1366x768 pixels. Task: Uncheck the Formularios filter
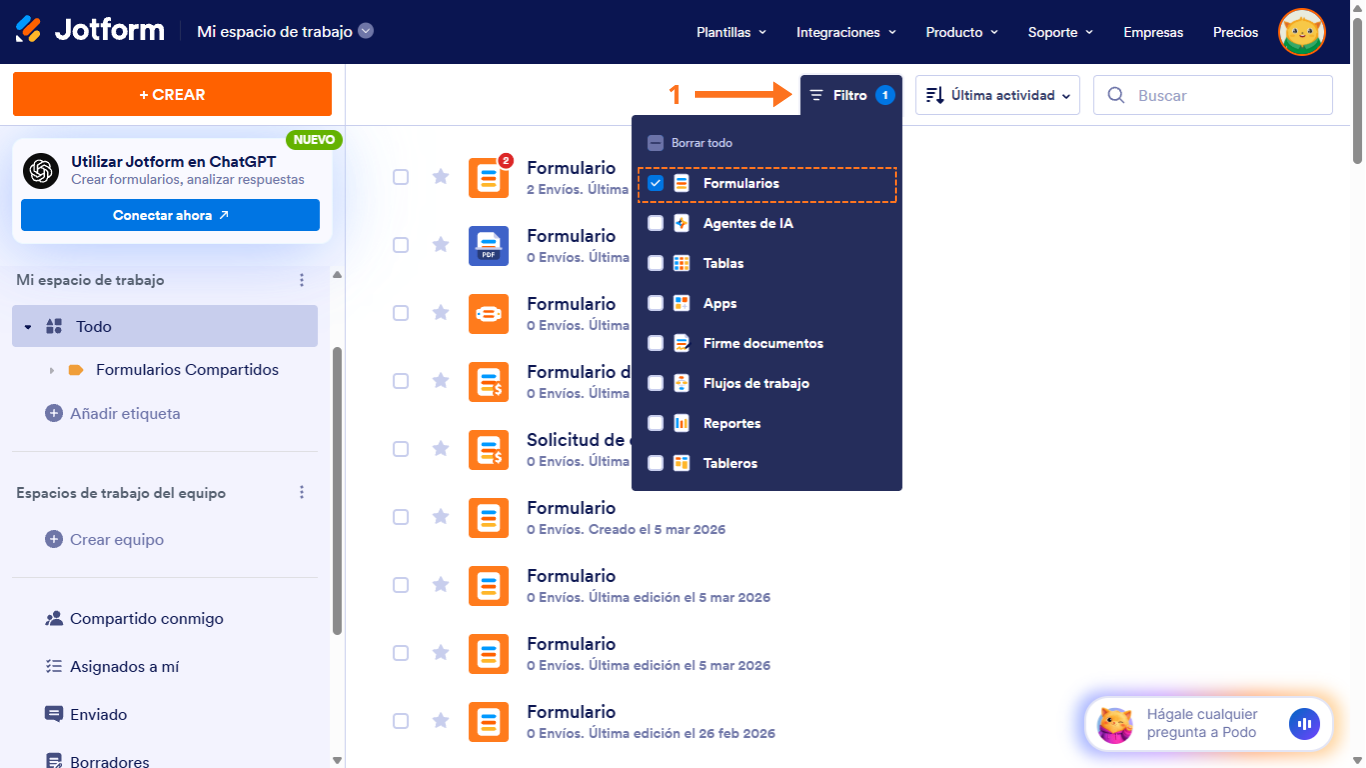pyautogui.click(x=656, y=183)
